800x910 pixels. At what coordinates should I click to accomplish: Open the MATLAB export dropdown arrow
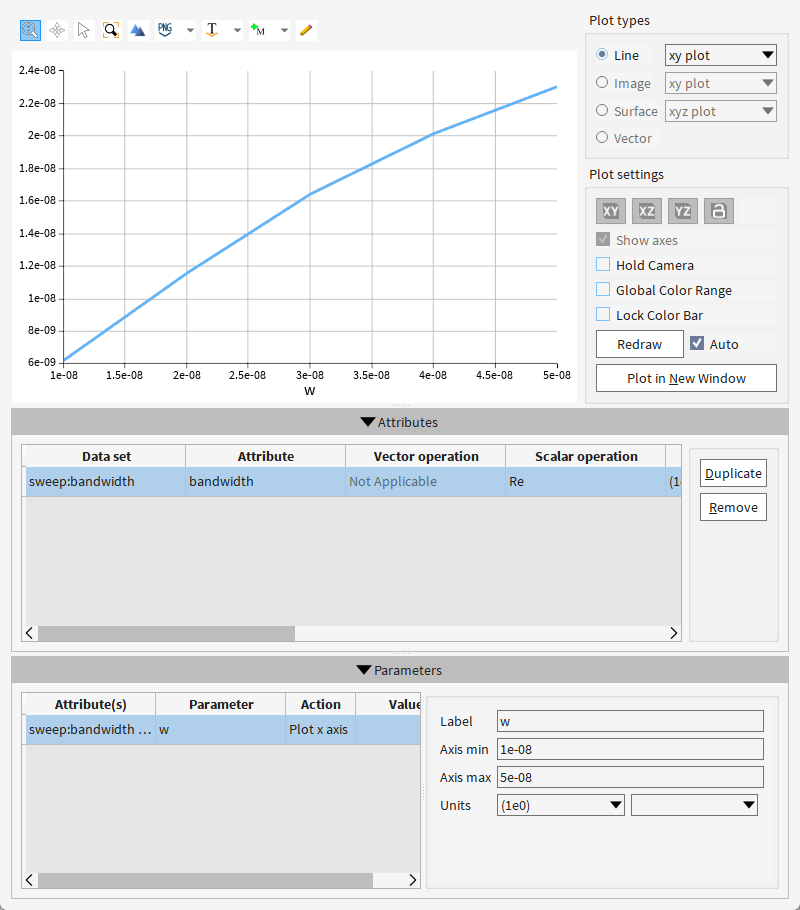[x=284, y=30]
